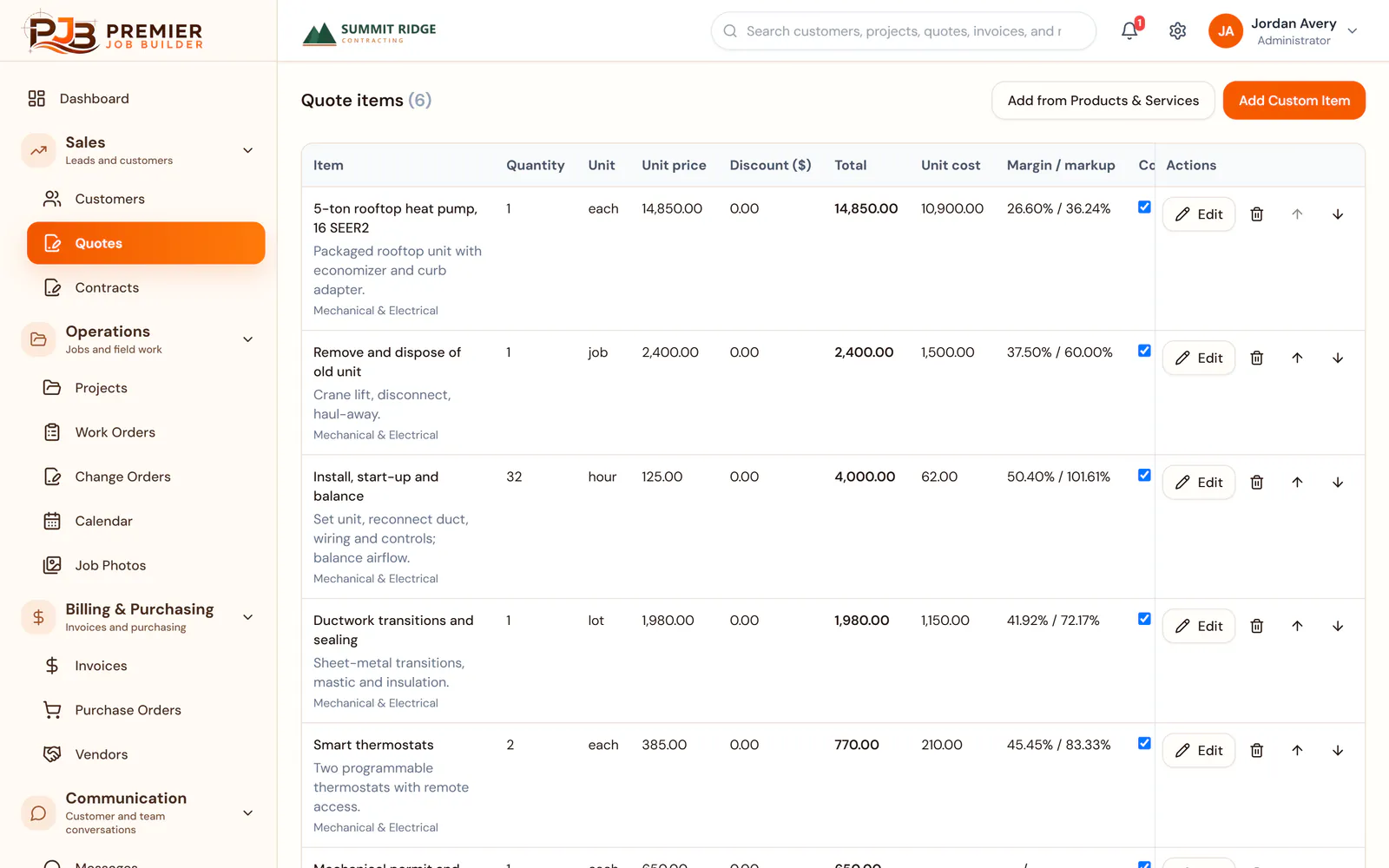This screenshot has height=868, width=1389.
Task: Uncheck the heat pump row checkbox
Action: coord(1144,207)
